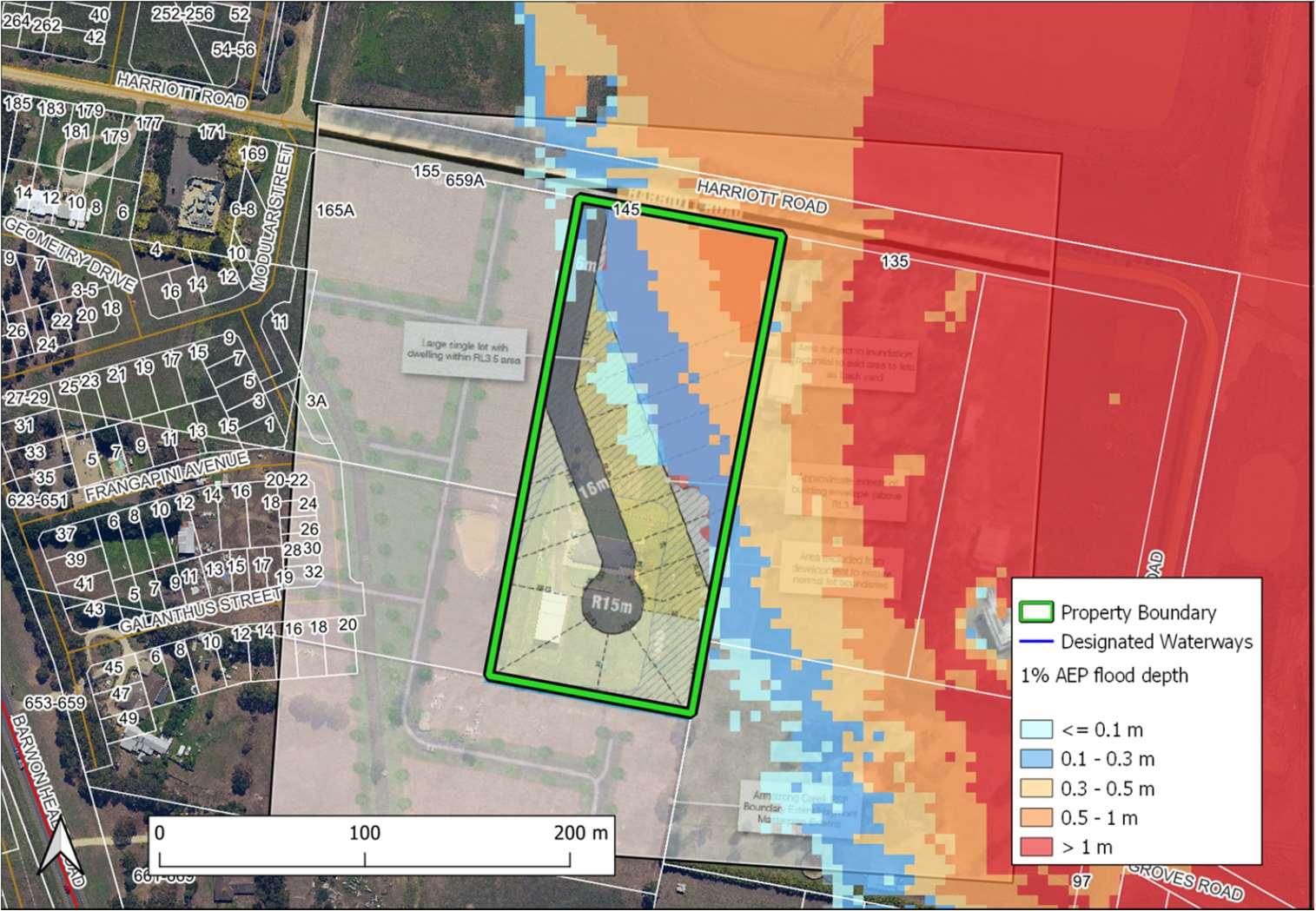Click lot number '49'
1316x911 pixels.
(128, 718)
